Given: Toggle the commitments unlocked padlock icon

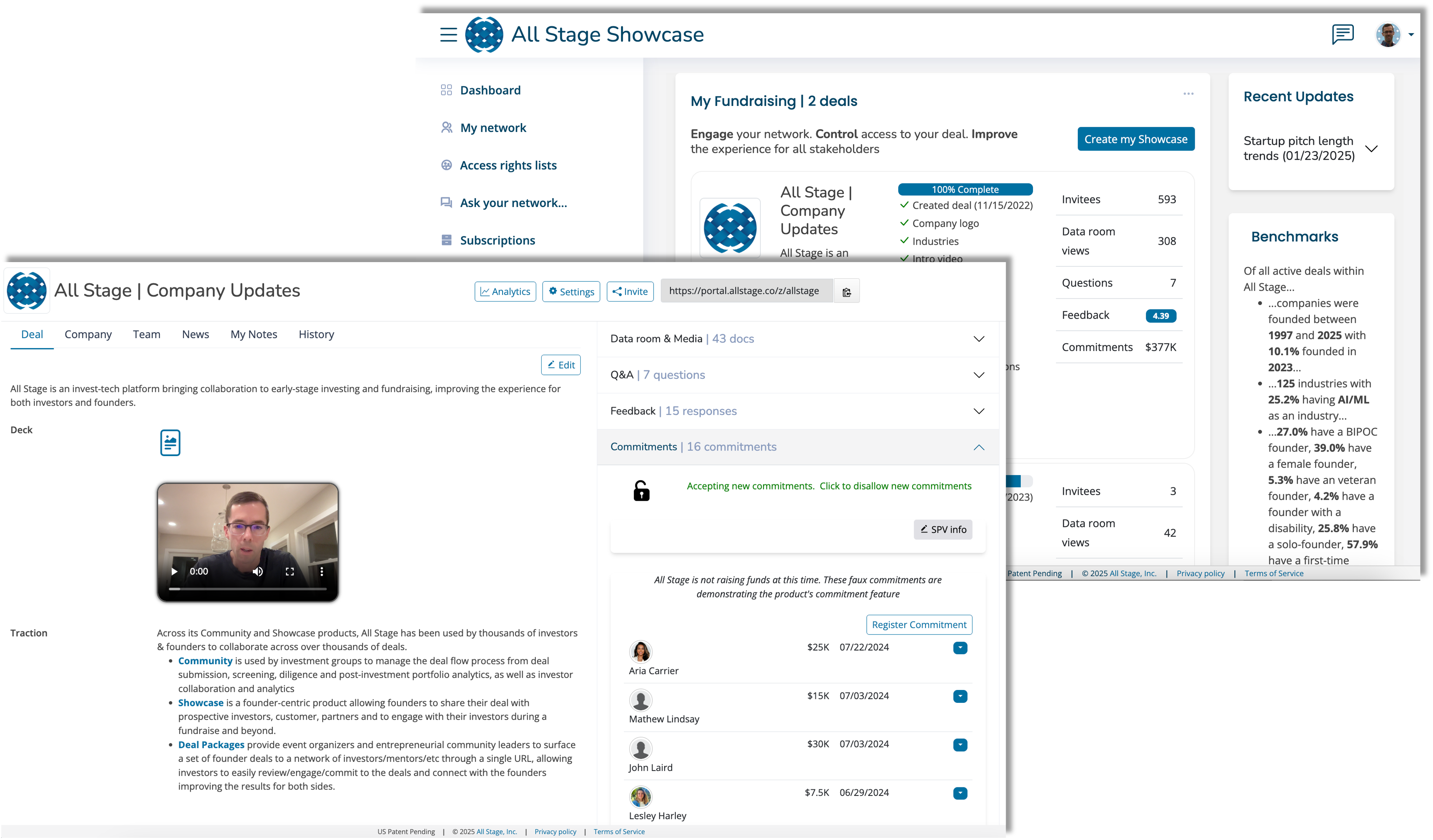Looking at the screenshot, I should click(x=641, y=491).
